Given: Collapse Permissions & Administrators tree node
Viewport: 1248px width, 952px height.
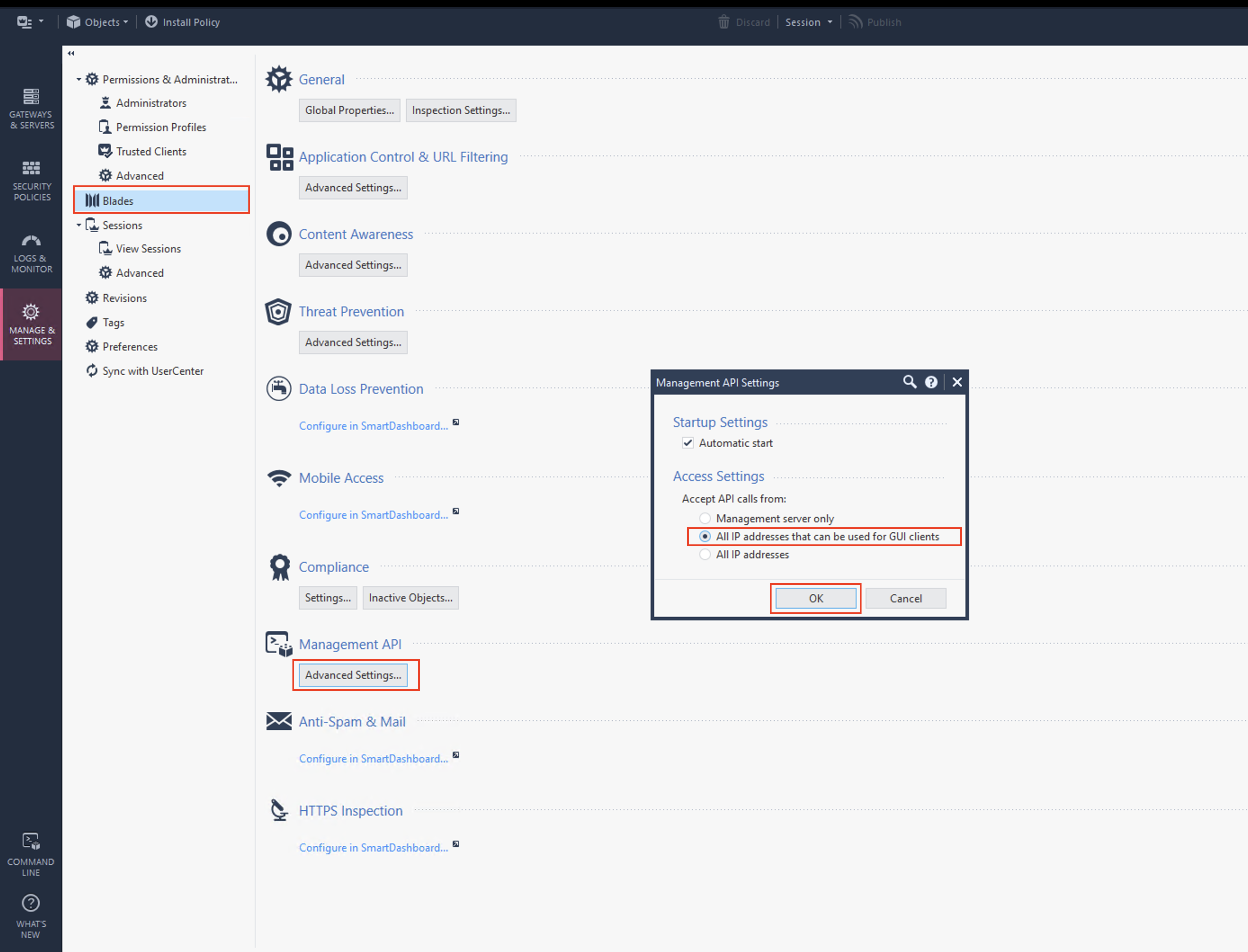Looking at the screenshot, I should [79, 79].
